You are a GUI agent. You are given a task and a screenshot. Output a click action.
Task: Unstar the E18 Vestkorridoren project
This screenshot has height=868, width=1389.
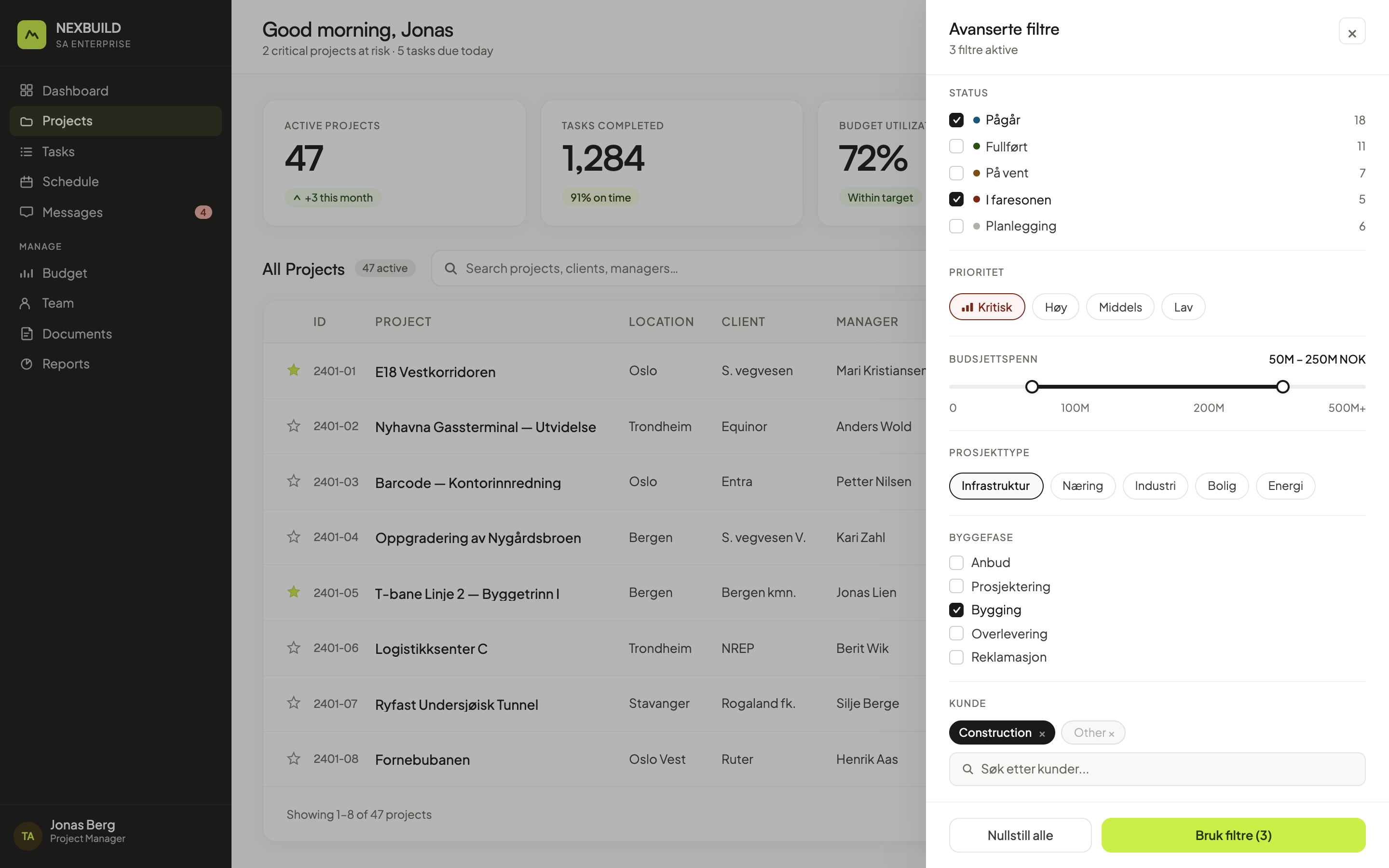293,370
